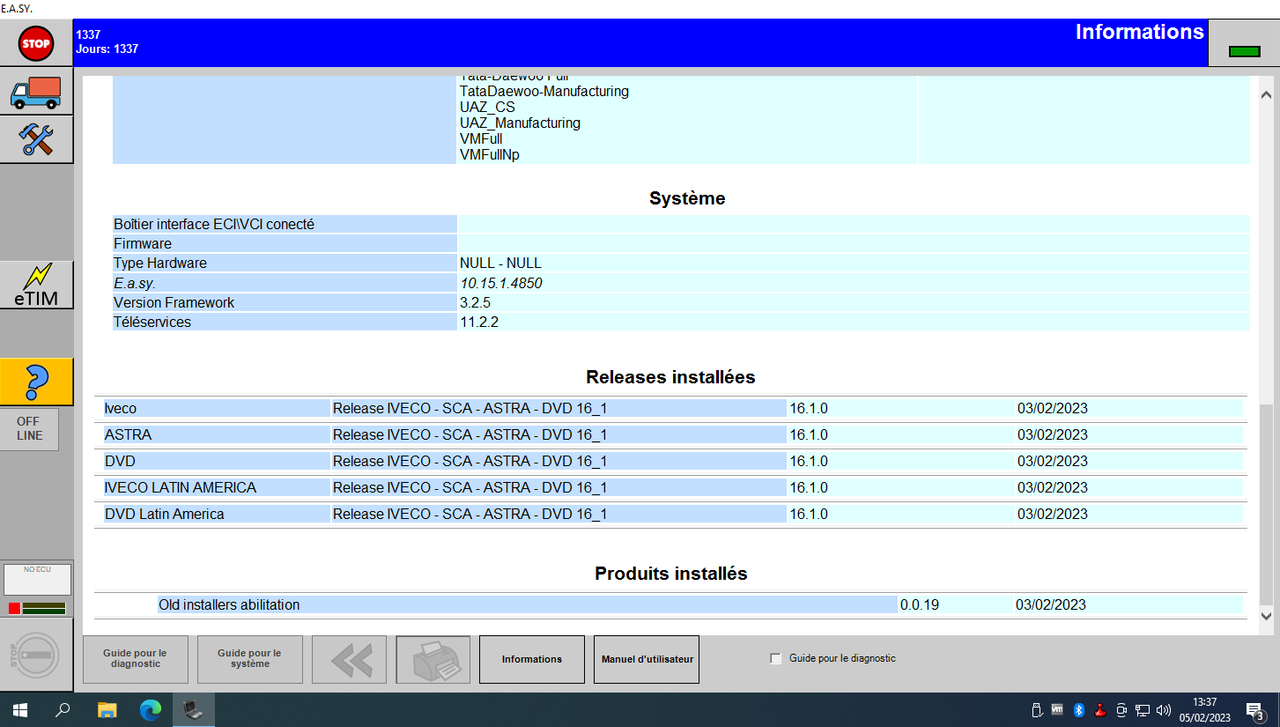Open the eTIM module
The image size is (1280, 727).
pos(36,285)
